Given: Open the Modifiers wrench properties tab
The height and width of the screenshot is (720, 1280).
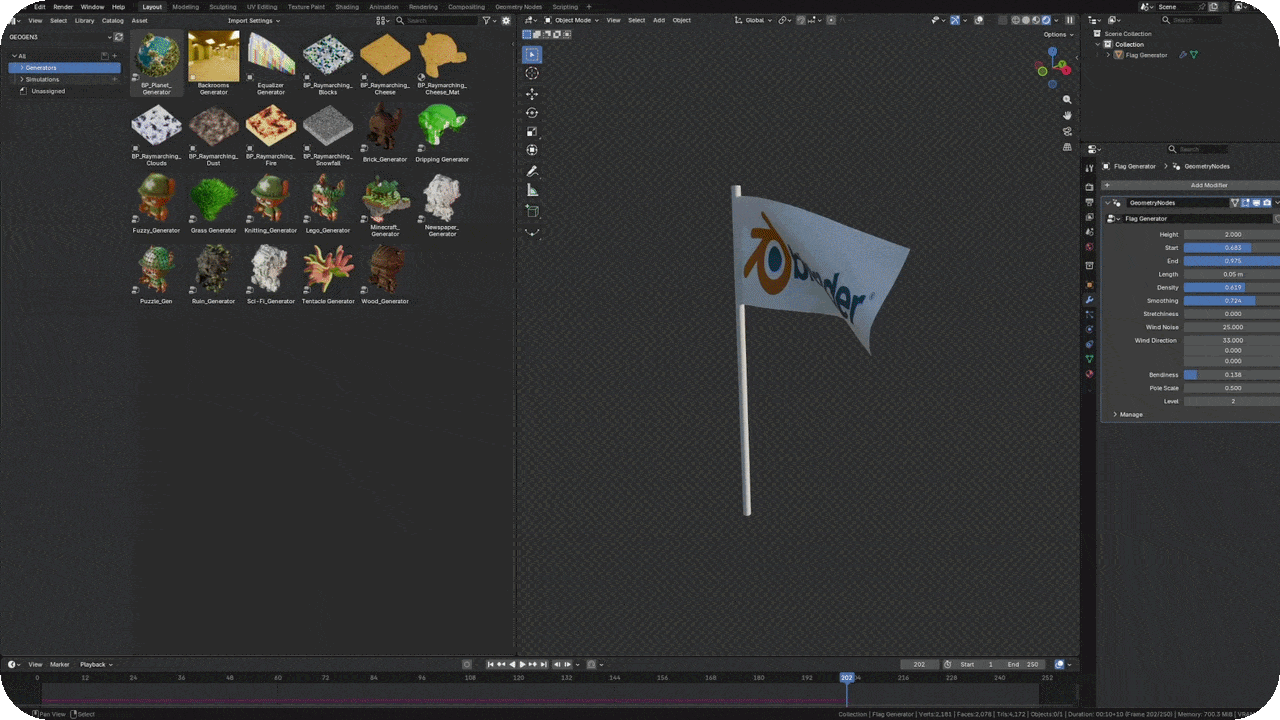Looking at the screenshot, I should (x=1089, y=300).
